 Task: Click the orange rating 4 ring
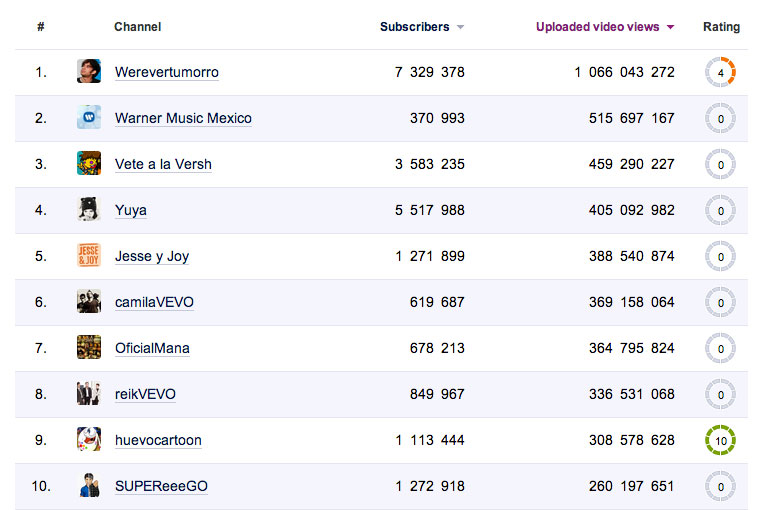point(720,73)
